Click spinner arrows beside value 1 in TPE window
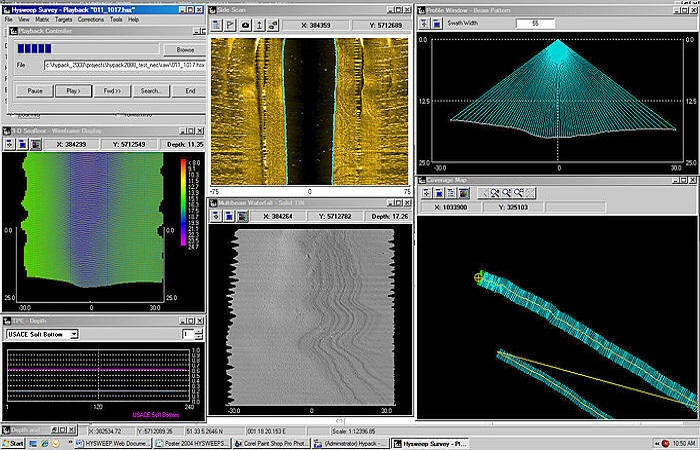This screenshot has width=700, height=450. 199,334
